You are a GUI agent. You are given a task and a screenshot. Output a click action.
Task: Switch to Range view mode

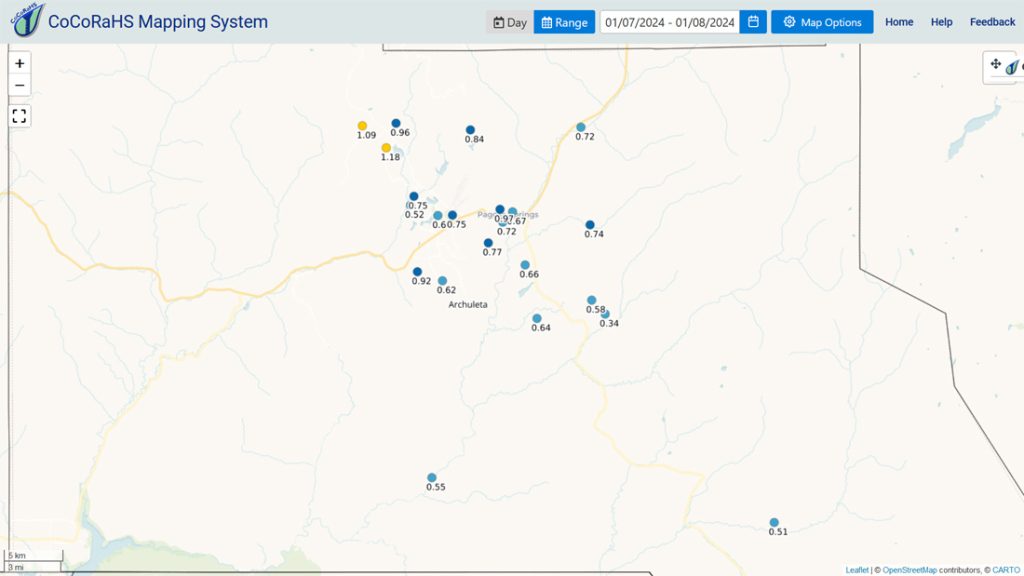564,22
